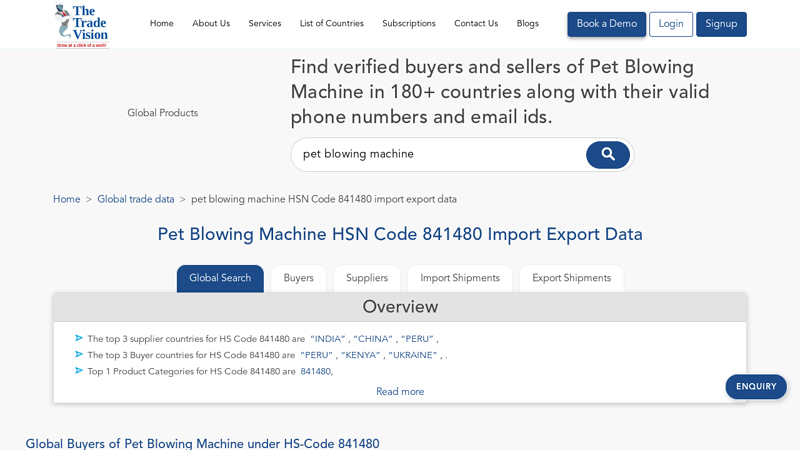Open the About Us page
This screenshot has width=800, height=450.
coord(211,23)
